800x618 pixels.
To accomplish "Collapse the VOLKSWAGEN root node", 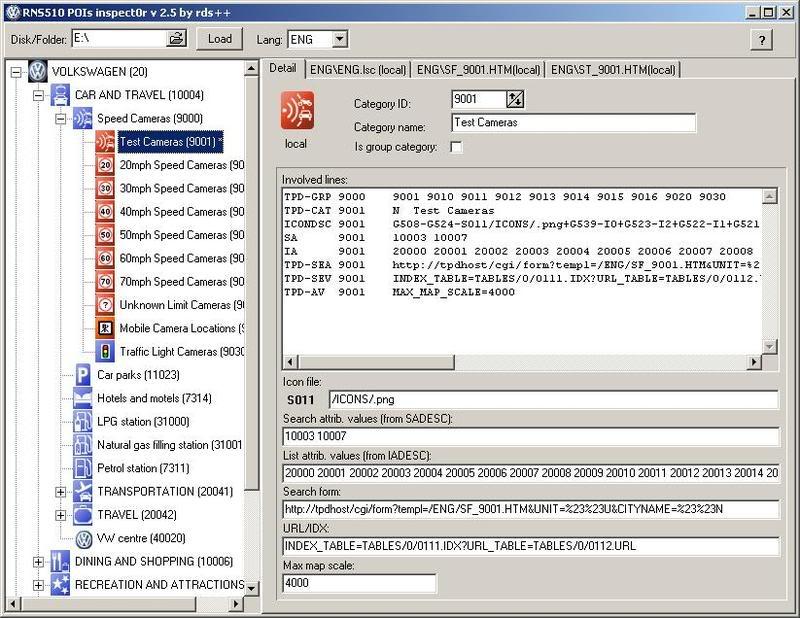I will click(x=16, y=72).
